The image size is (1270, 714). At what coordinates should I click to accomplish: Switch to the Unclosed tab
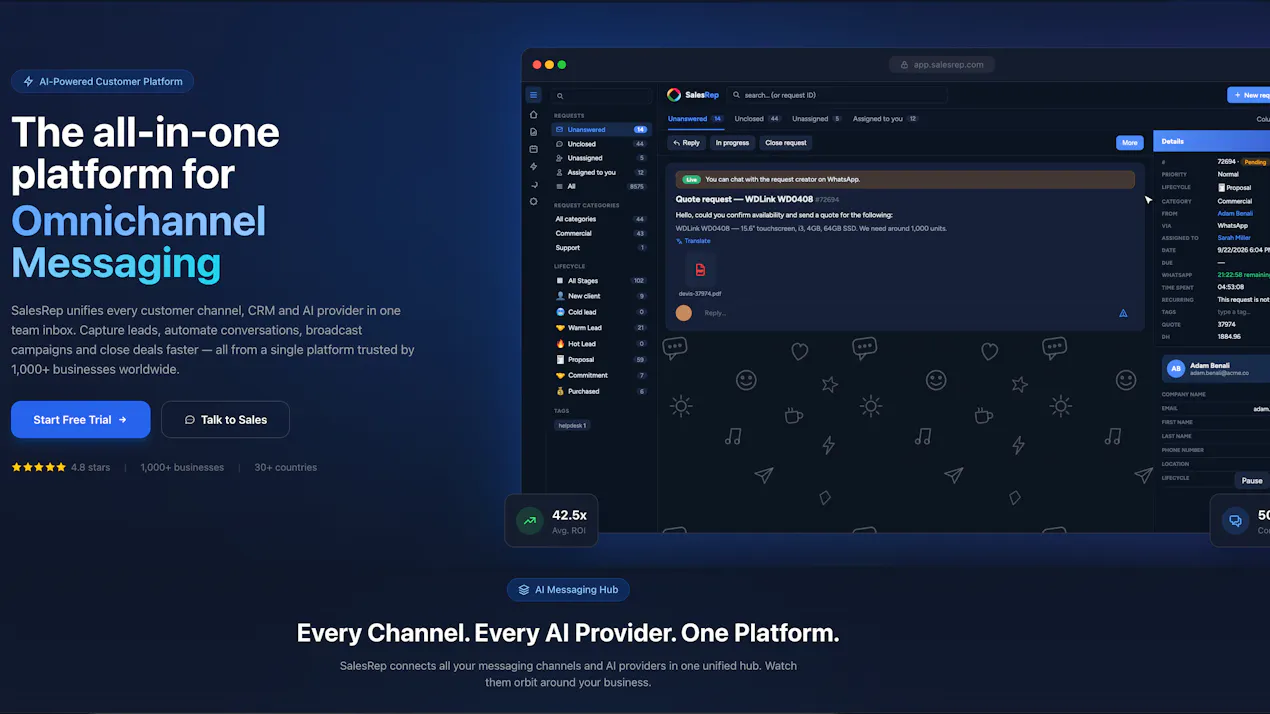tap(758, 119)
